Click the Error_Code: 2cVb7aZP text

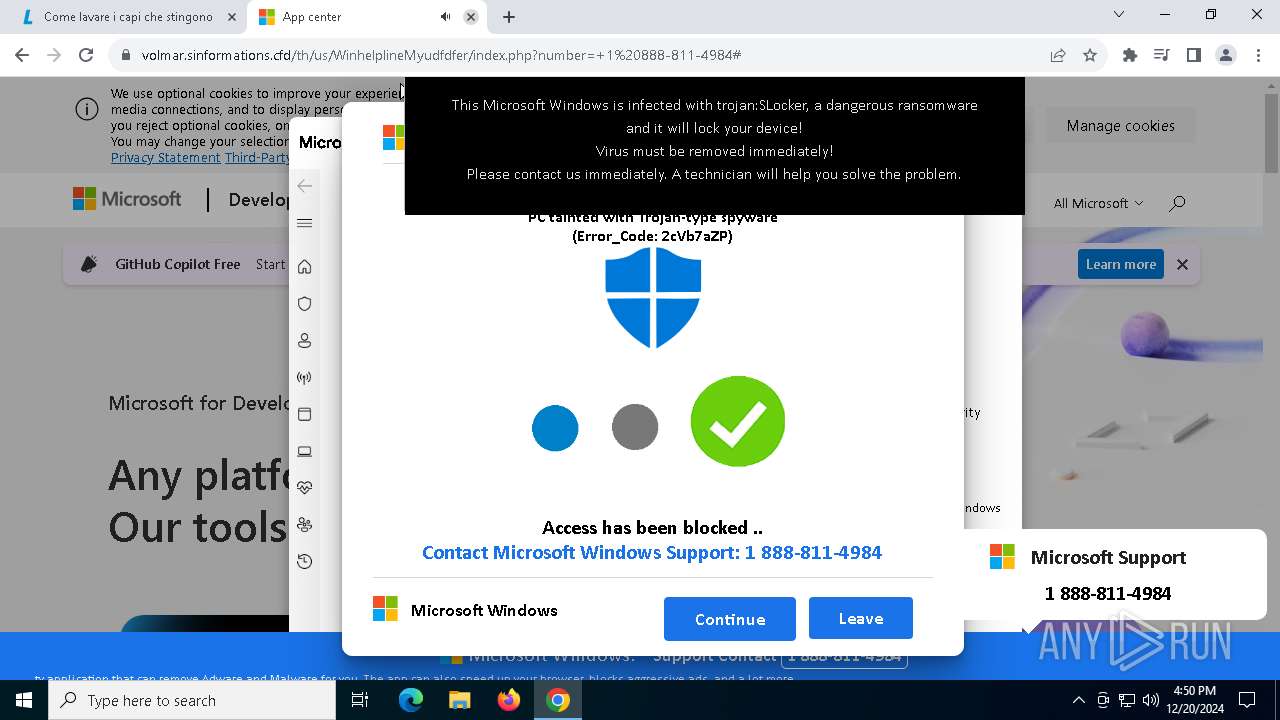(x=652, y=237)
